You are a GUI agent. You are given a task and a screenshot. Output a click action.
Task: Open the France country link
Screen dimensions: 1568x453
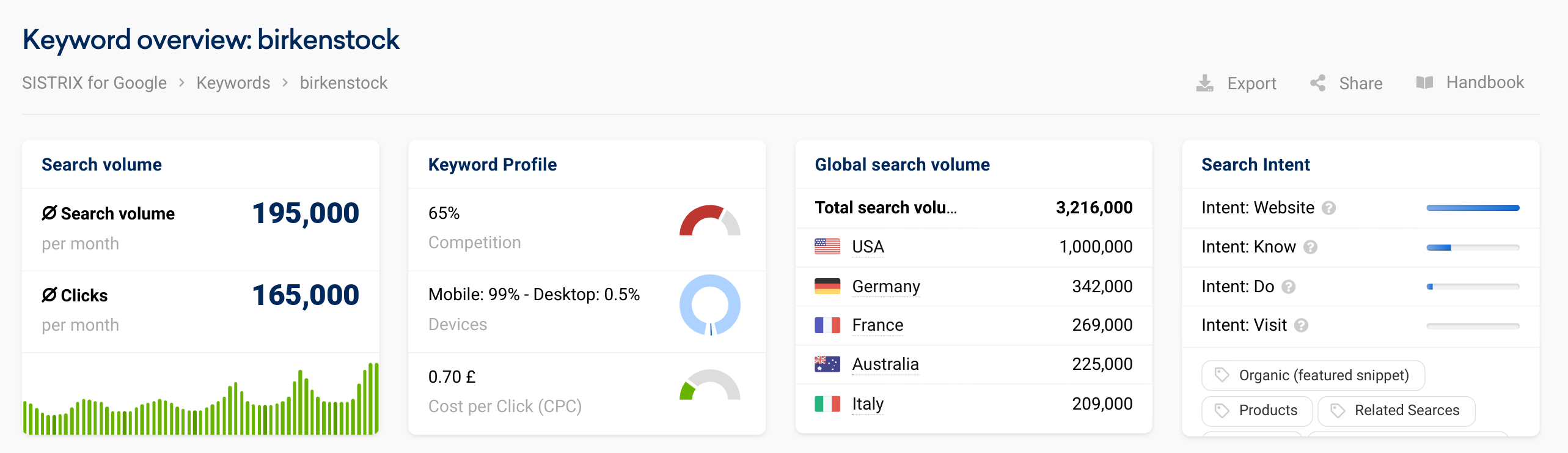point(877,325)
